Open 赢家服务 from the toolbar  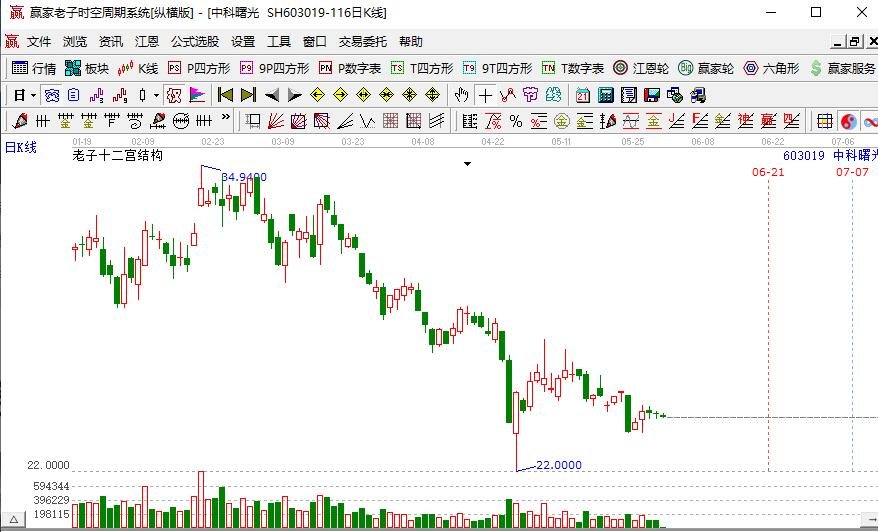pos(842,68)
